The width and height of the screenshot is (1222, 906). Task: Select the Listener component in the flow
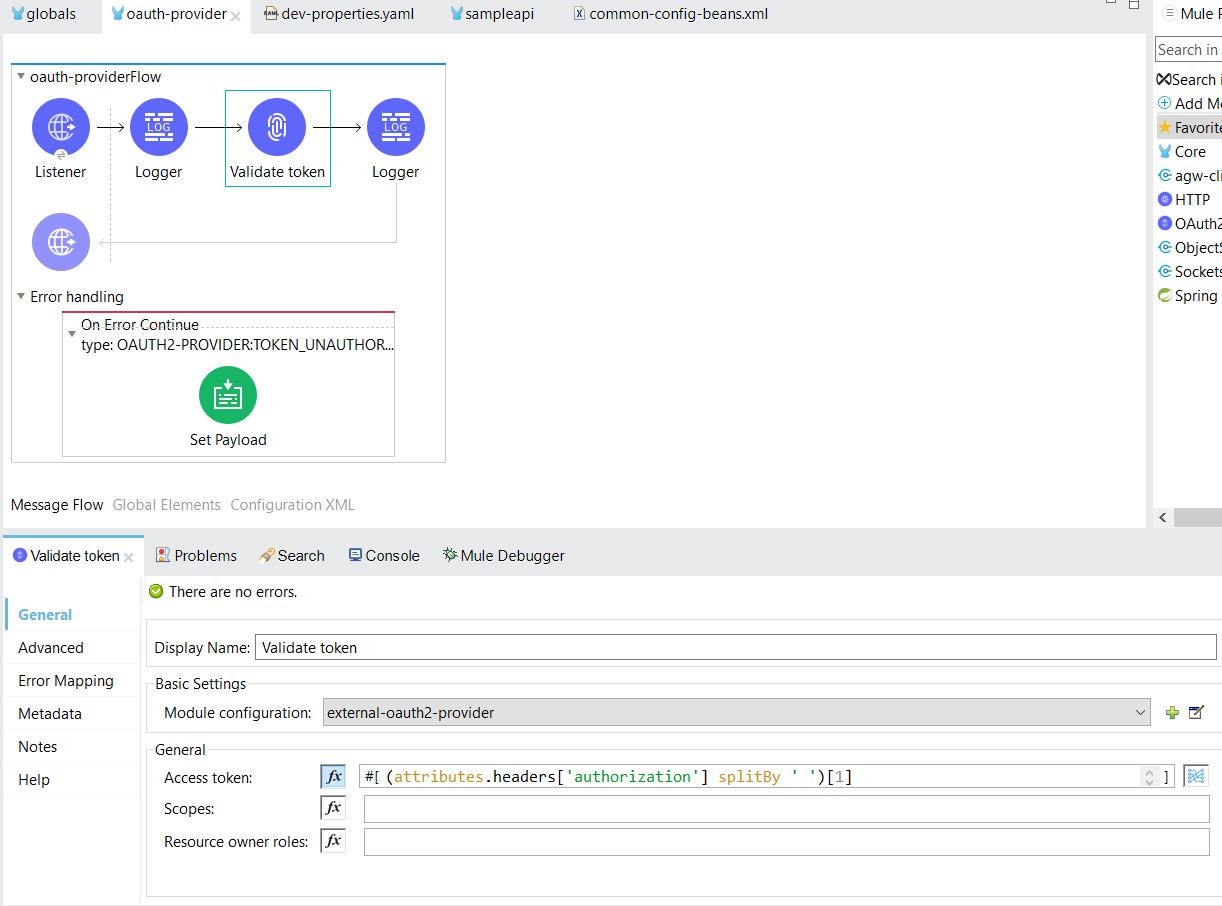61,128
